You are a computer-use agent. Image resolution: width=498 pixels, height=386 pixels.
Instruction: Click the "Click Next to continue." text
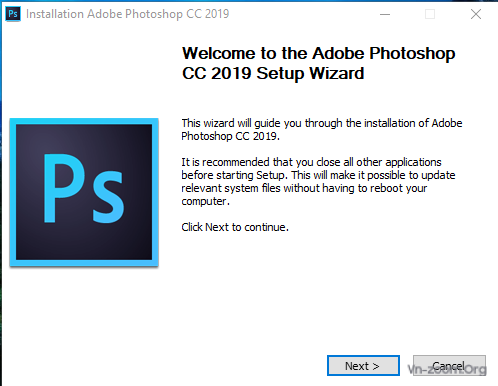235,227
